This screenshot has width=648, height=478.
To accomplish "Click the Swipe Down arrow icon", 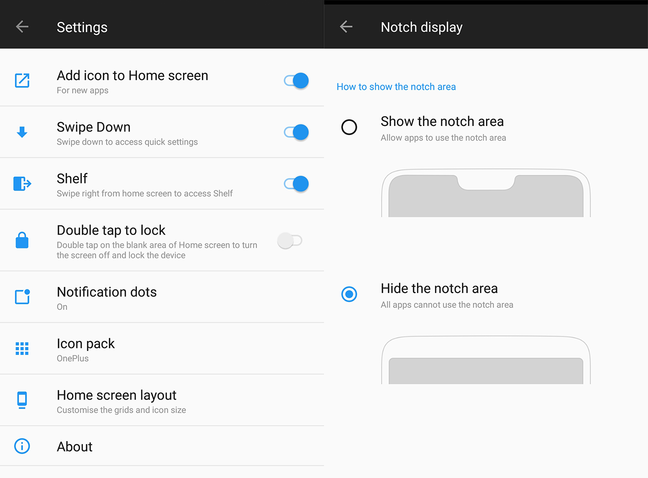I will point(22,132).
